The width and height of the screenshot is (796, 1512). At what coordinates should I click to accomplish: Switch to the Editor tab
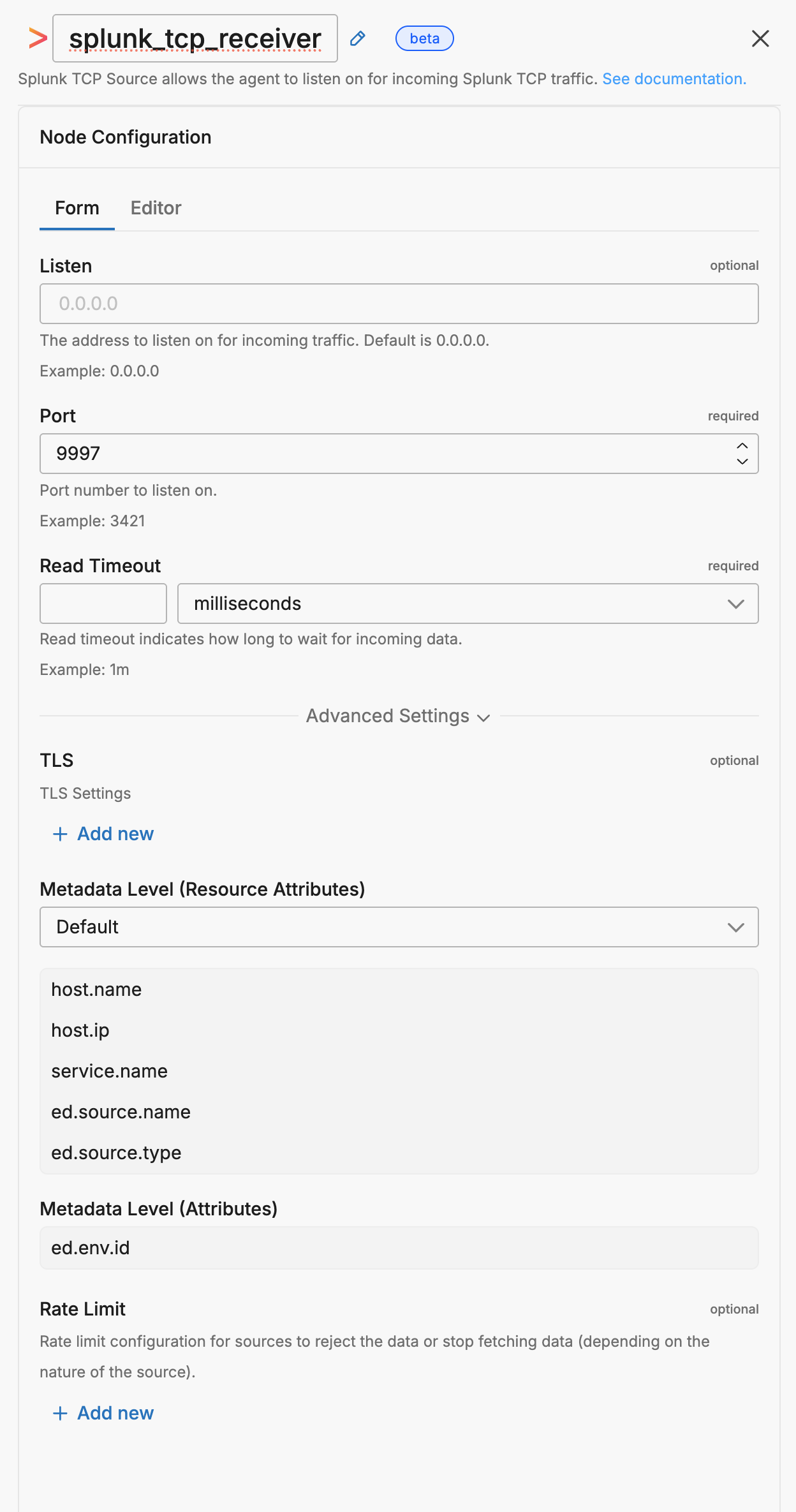156,208
